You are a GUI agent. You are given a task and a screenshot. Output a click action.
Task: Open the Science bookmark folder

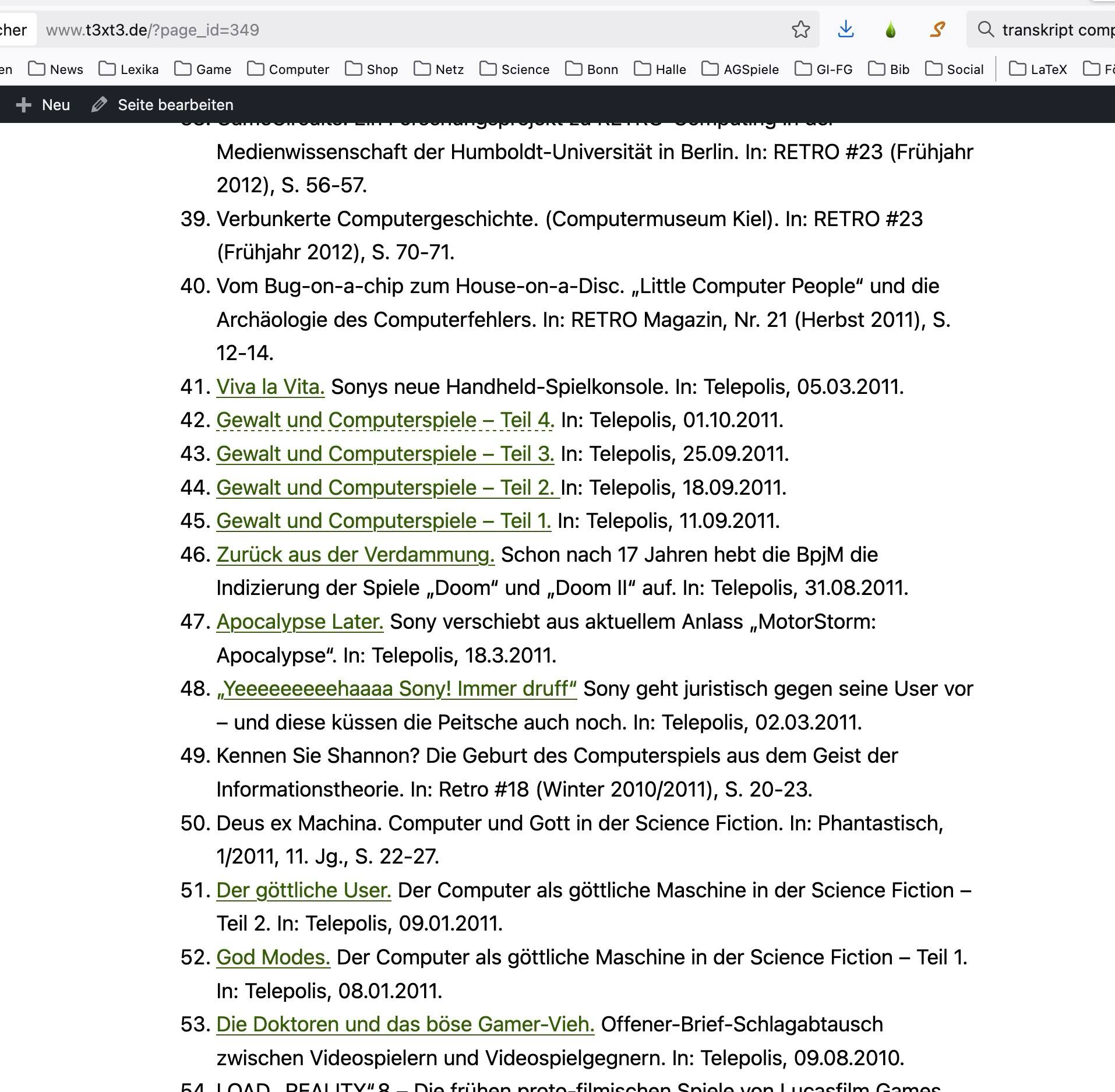[x=514, y=69]
